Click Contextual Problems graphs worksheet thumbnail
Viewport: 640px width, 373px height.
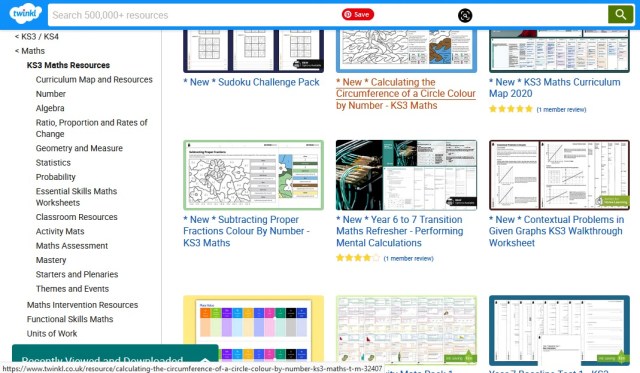559,175
